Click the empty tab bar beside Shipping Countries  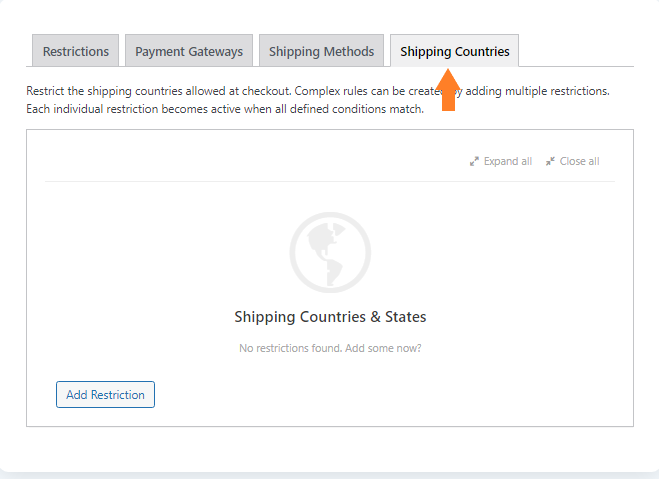click(576, 50)
